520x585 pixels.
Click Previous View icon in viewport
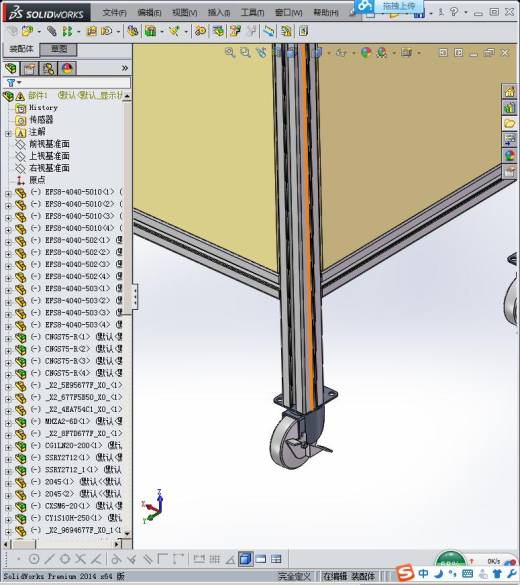click(261, 53)
